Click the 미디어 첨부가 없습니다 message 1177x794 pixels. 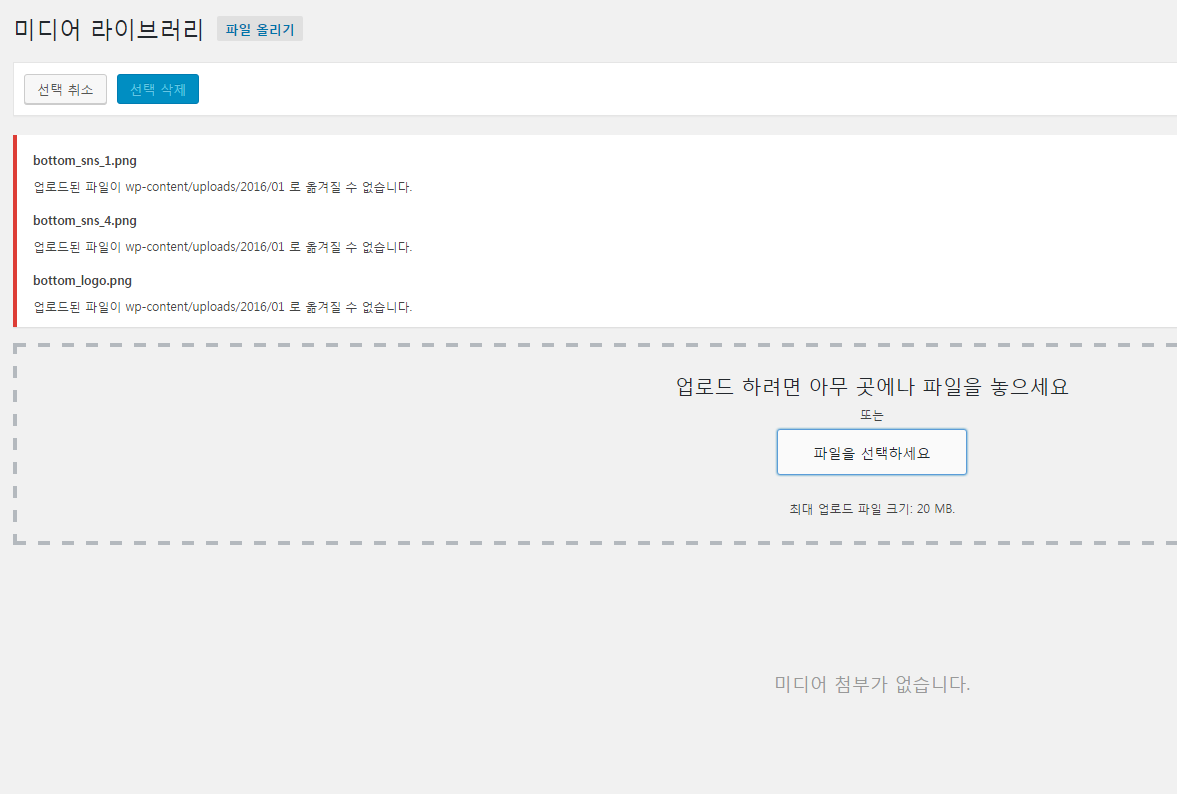[872, 684]
